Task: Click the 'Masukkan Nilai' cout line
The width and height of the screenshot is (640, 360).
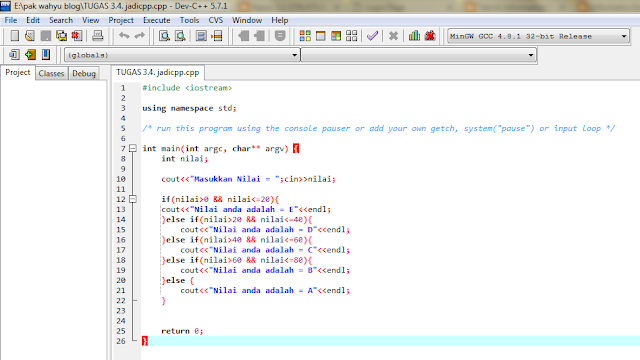Action: tap(248, 179)
